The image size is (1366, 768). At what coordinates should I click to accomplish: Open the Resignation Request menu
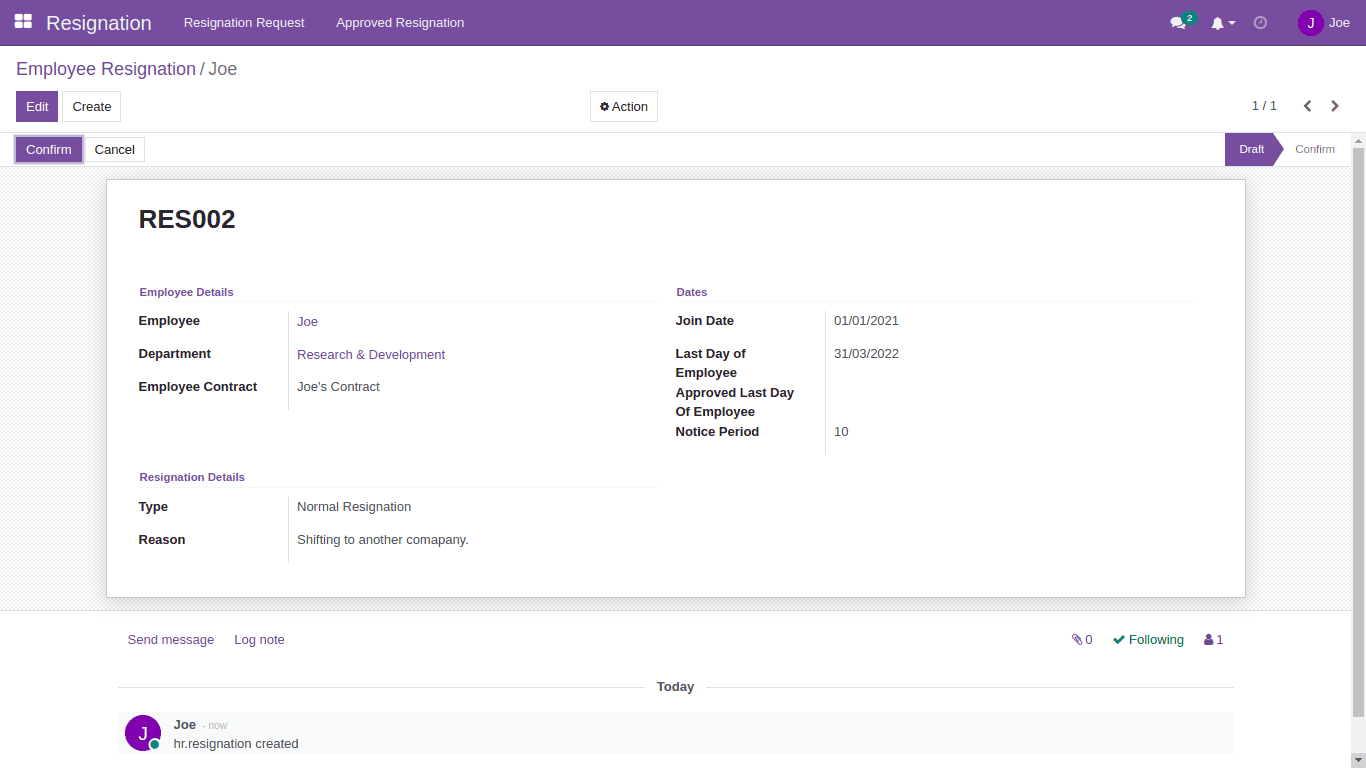[243, 22]
